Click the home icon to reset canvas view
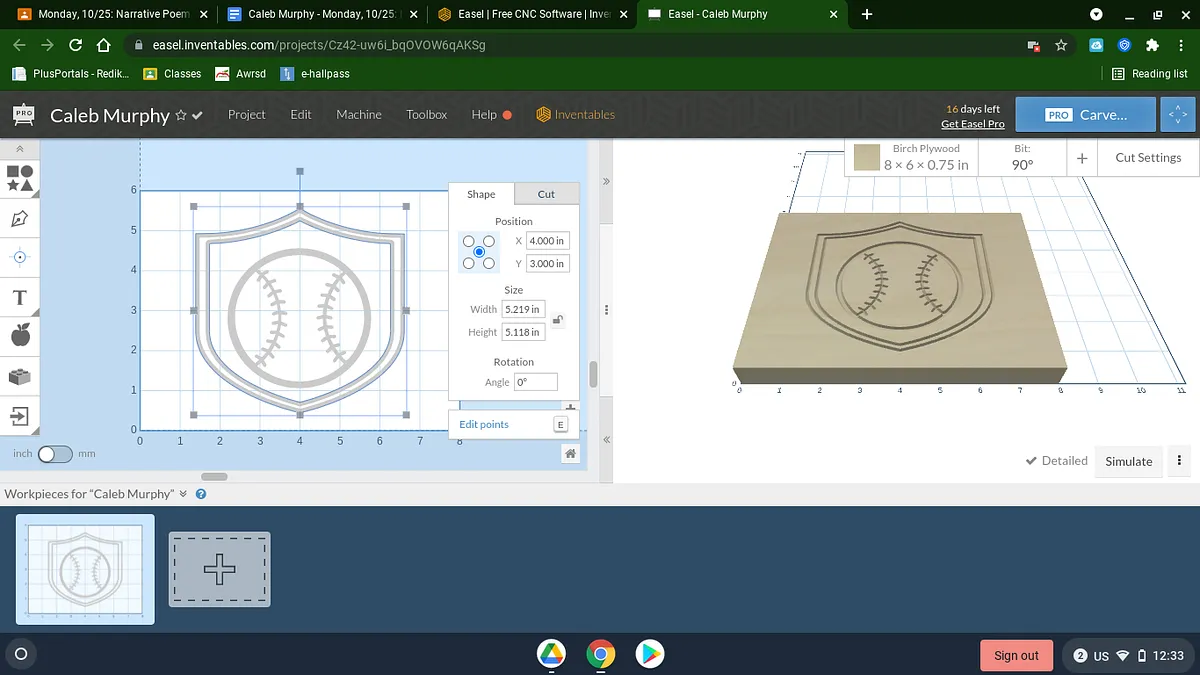The image size is (1200, 675). 570,454
